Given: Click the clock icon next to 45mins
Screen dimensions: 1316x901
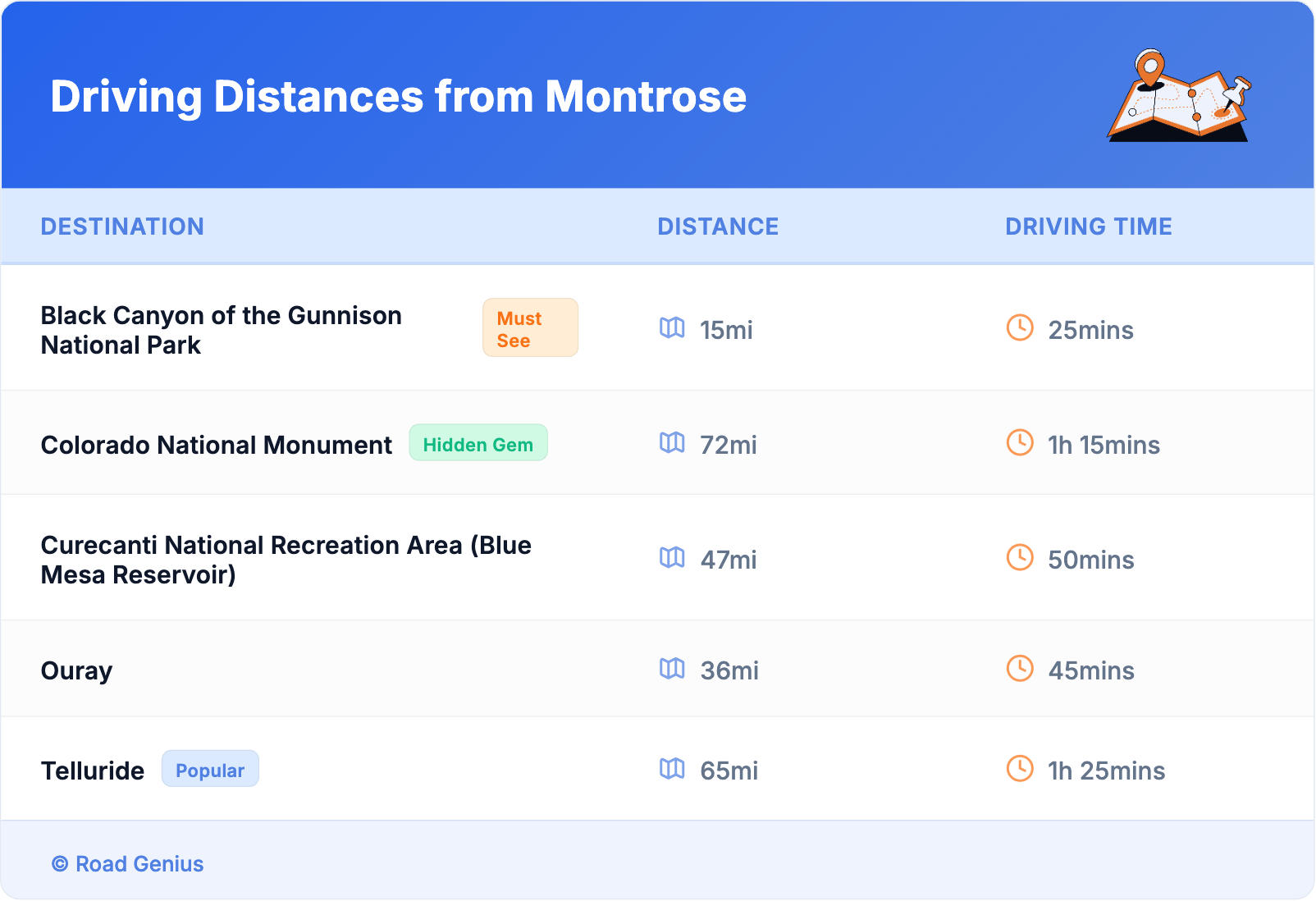Looking at the screenshot, I should (x=1020, y=669).
